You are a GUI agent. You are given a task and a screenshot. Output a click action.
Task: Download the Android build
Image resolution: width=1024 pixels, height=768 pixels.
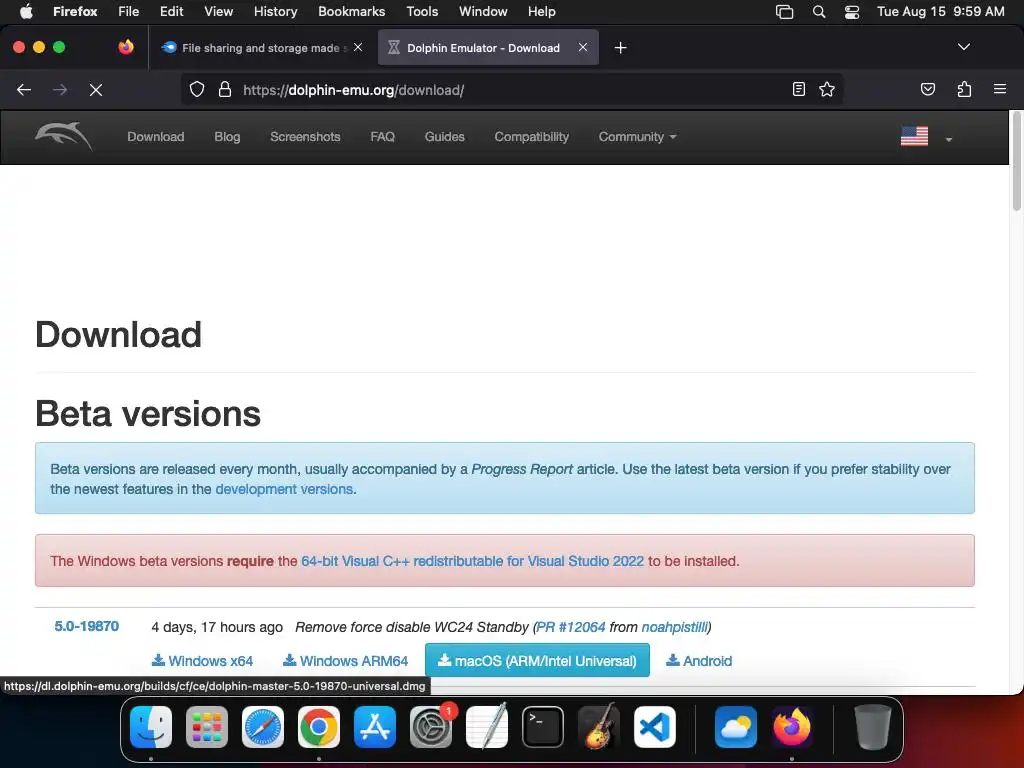point(699,661)
